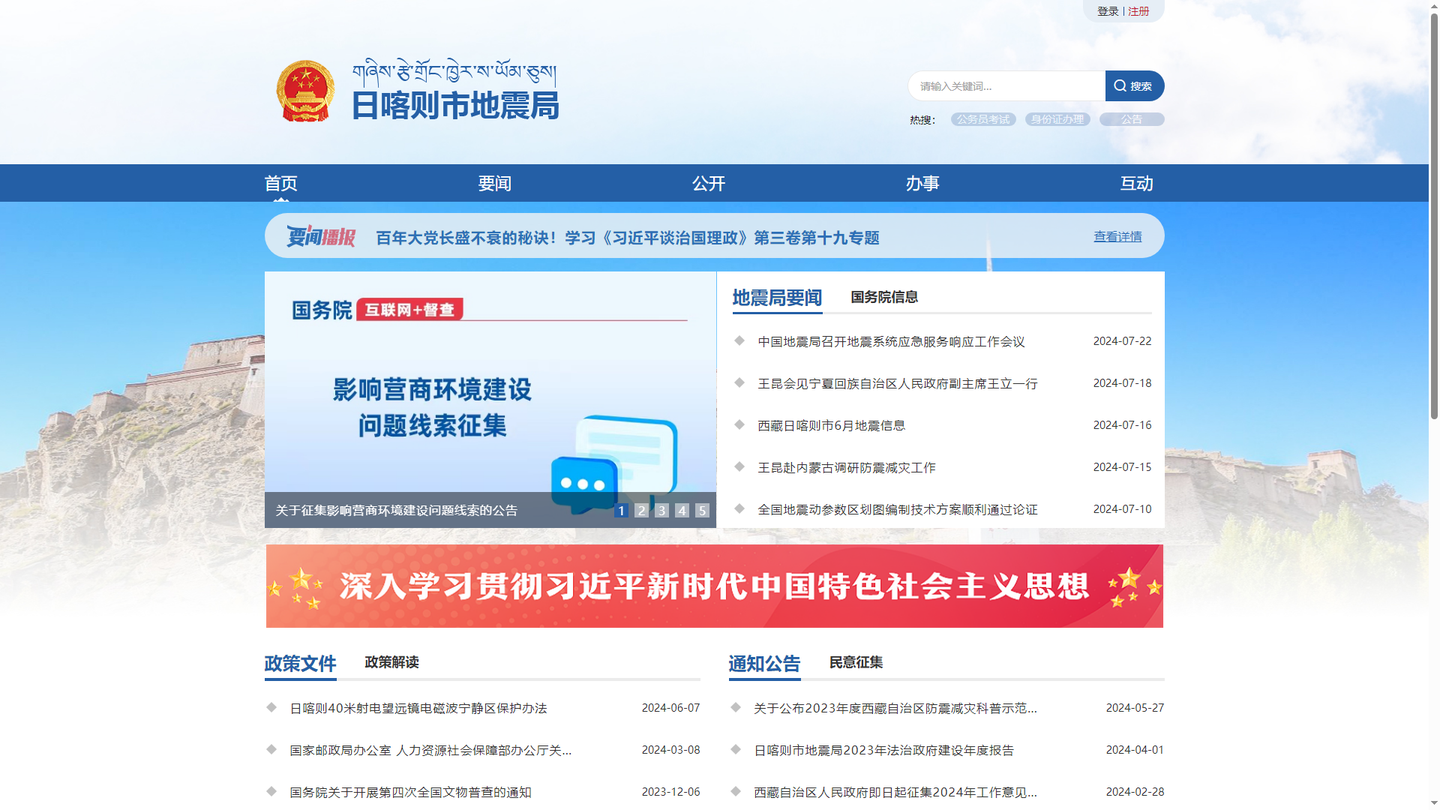Open 互动 navigation menu item
The height and width of the screenshot is (810, 1440).
(1137, 183)
